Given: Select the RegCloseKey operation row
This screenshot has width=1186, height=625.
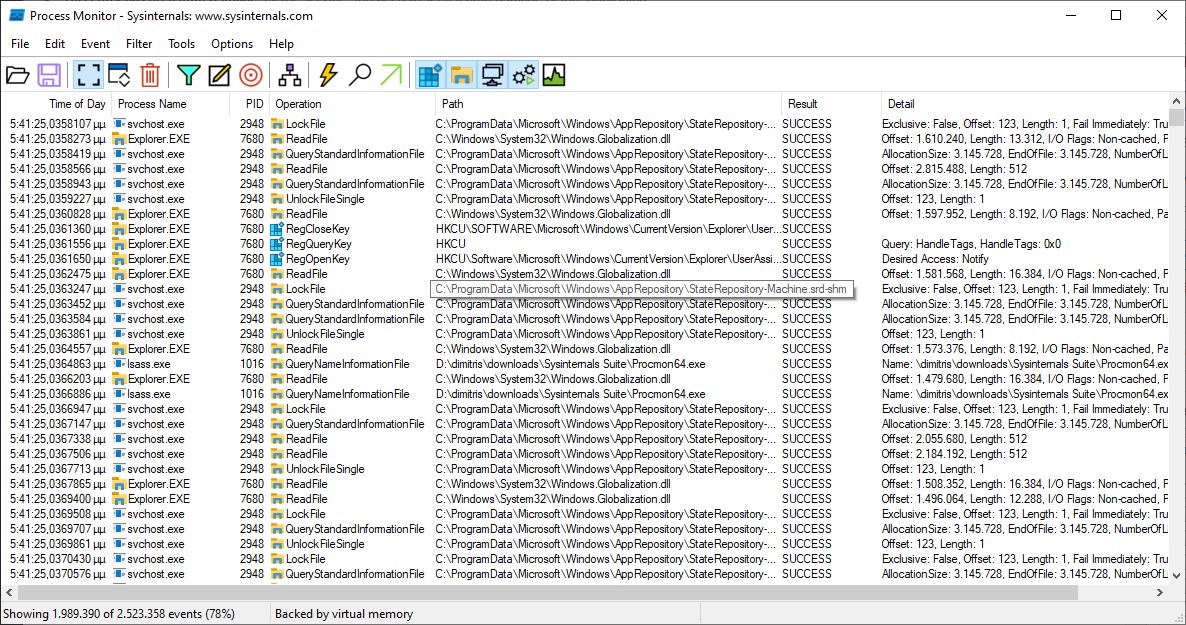Looking at the screenshot, I should coord(585,229).
